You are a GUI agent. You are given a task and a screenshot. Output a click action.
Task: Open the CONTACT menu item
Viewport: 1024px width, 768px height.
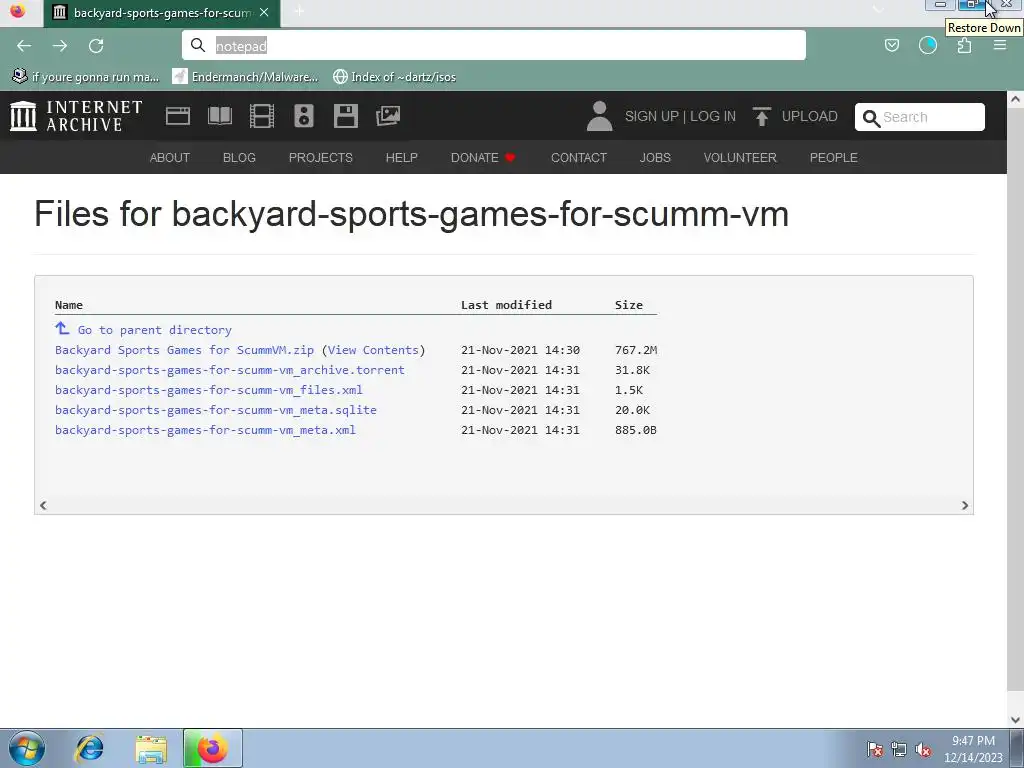coord(579,157)
